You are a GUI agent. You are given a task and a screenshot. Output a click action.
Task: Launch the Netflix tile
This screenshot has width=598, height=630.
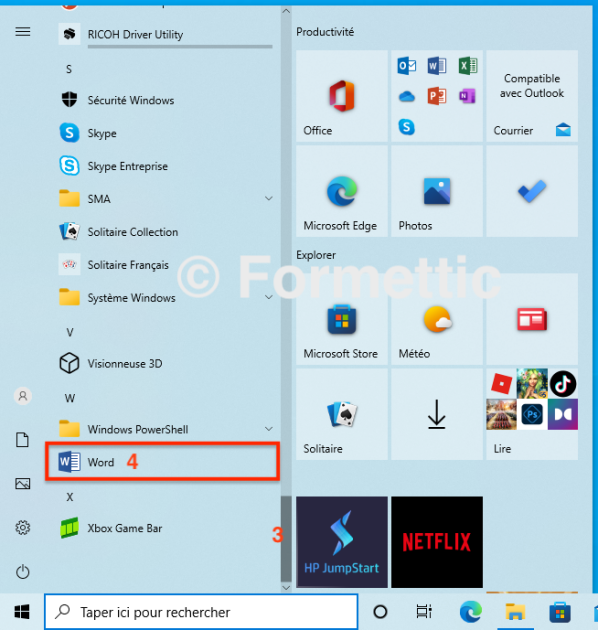(437, 542)
